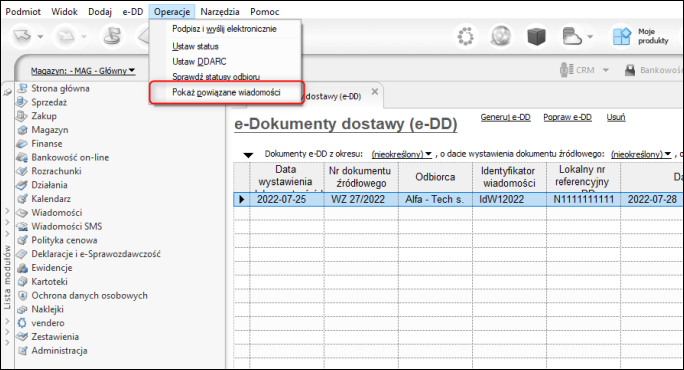Screen dimensions: 684x370
Task: Click the Popraw e-DD link
Action: 567,117
